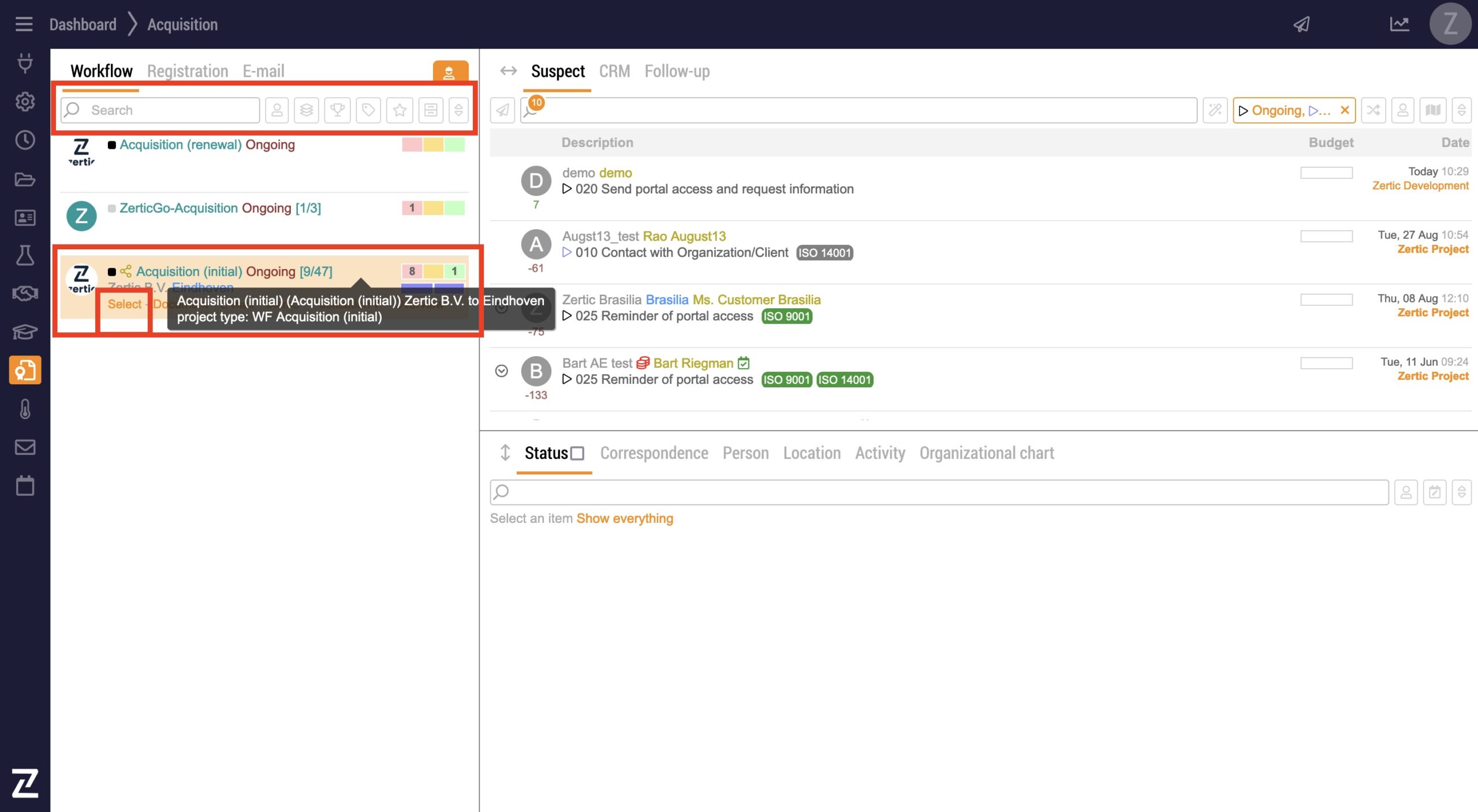Click the shuffle icon next to Ongoing filter
Viewport: 1478px width, 812px height.
click(1374, 110)
